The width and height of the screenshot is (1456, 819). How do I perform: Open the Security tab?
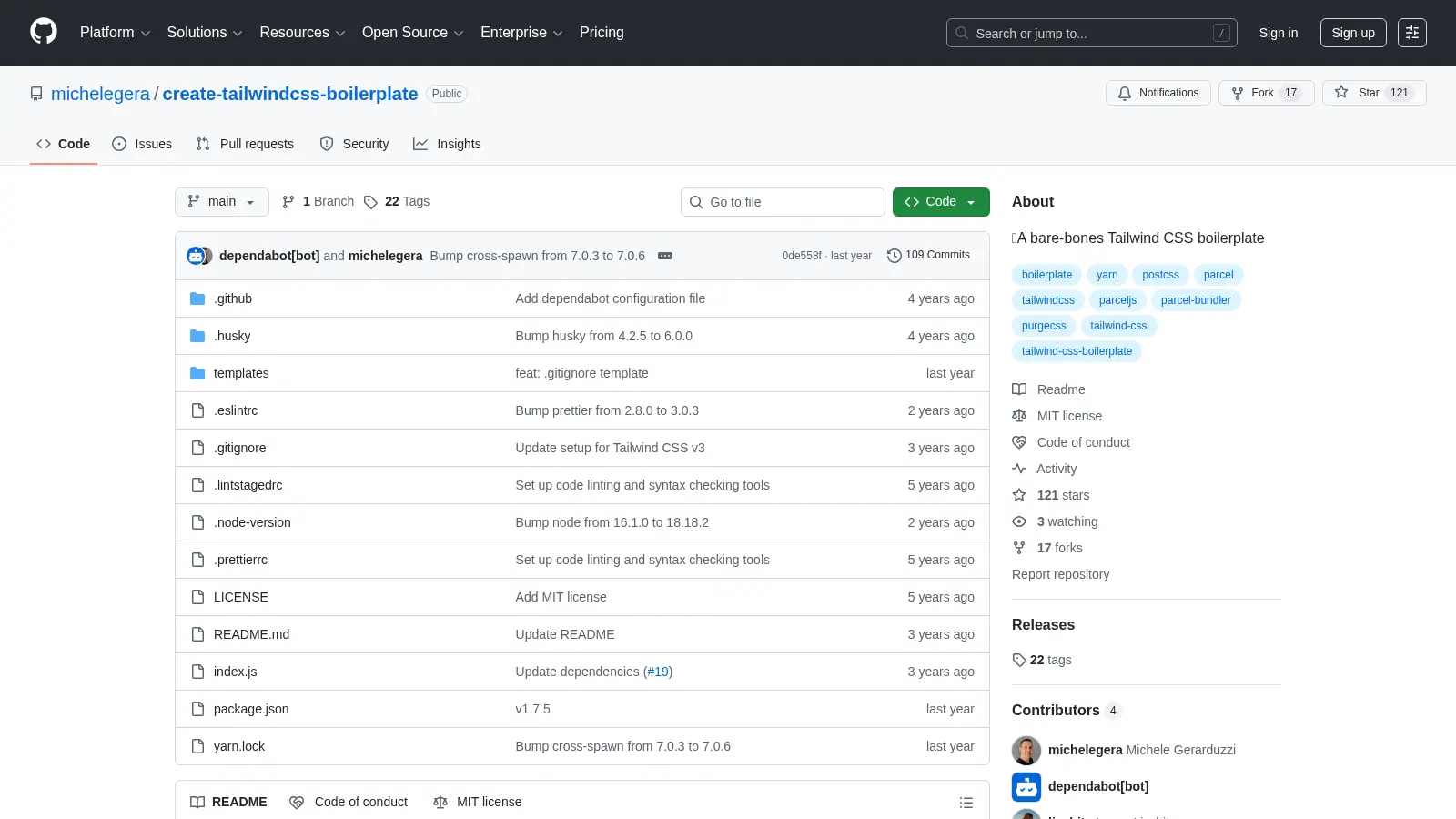coord(354,144)
